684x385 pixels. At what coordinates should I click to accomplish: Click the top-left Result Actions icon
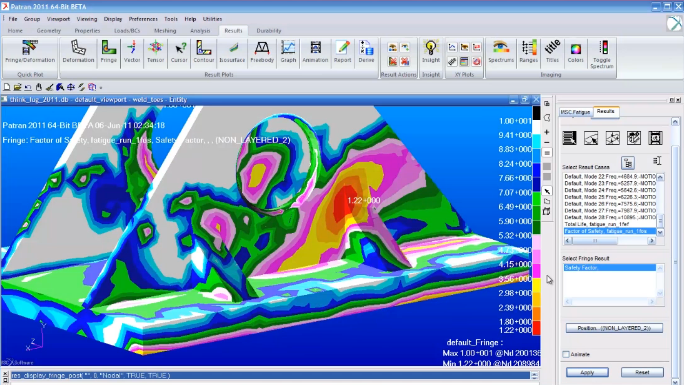tap(393, 48)
